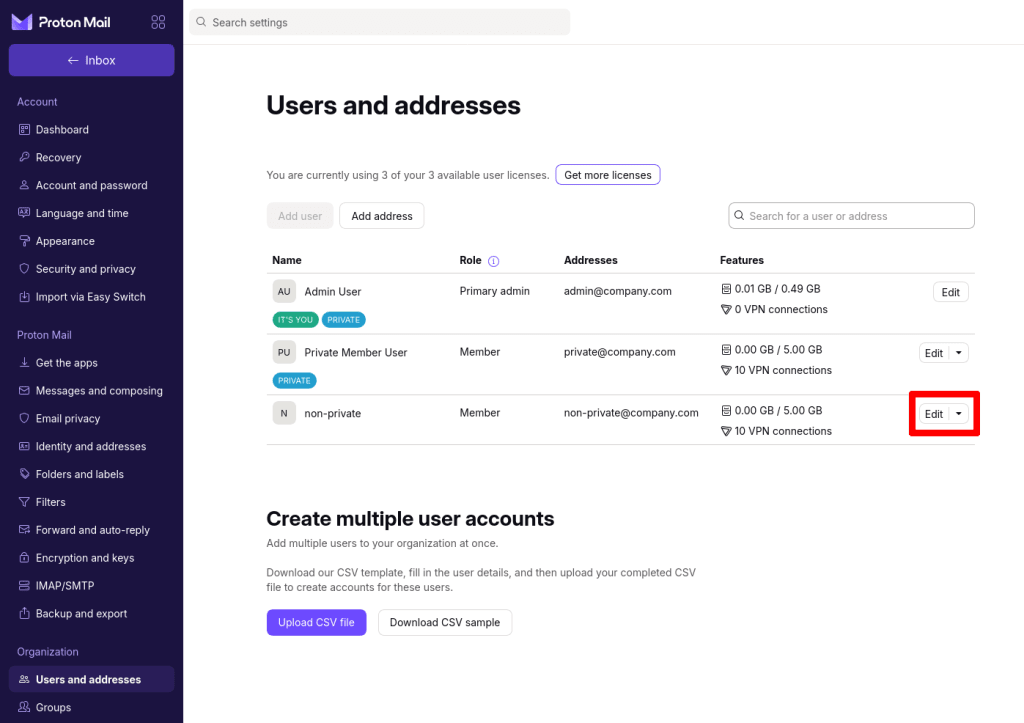Click the Primary admin role text

click(494, 291)
